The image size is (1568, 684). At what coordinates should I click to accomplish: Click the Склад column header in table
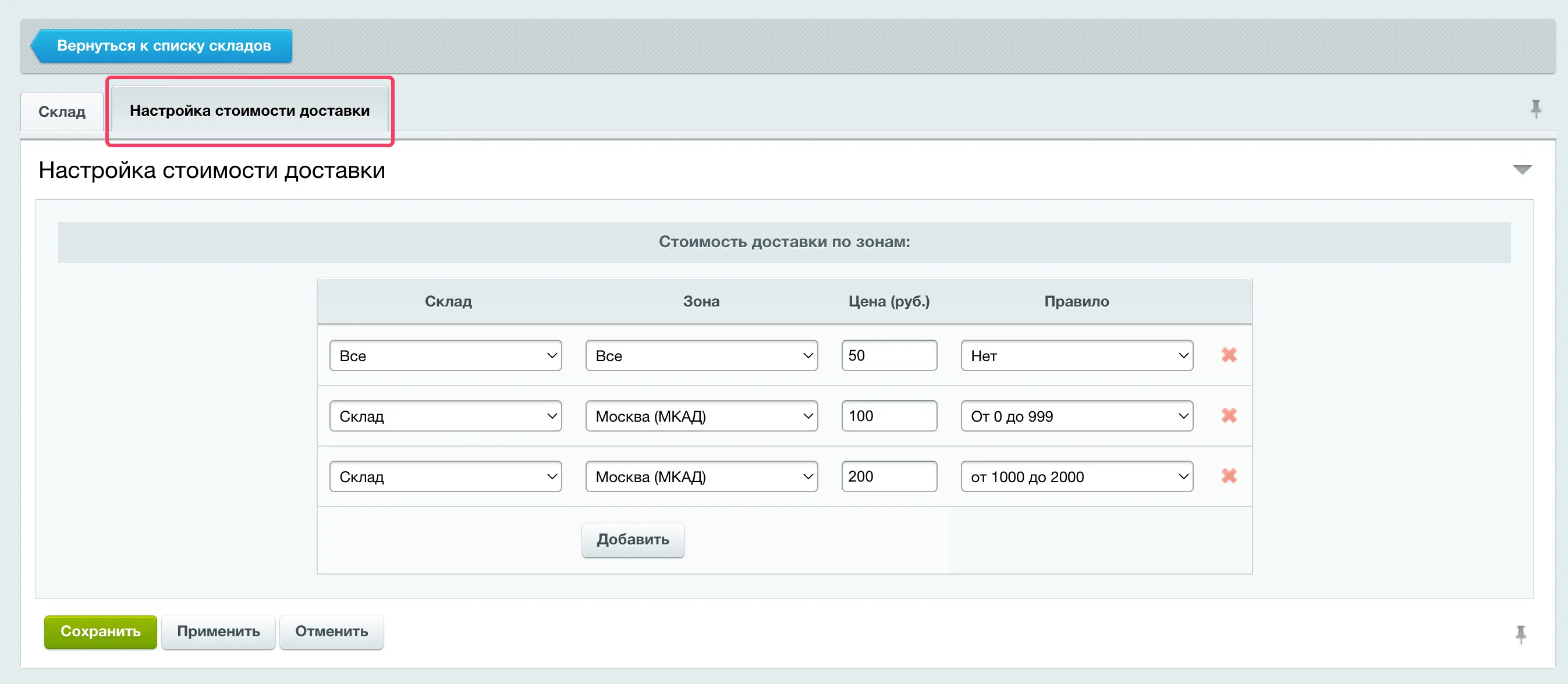(x=448, y=301)
